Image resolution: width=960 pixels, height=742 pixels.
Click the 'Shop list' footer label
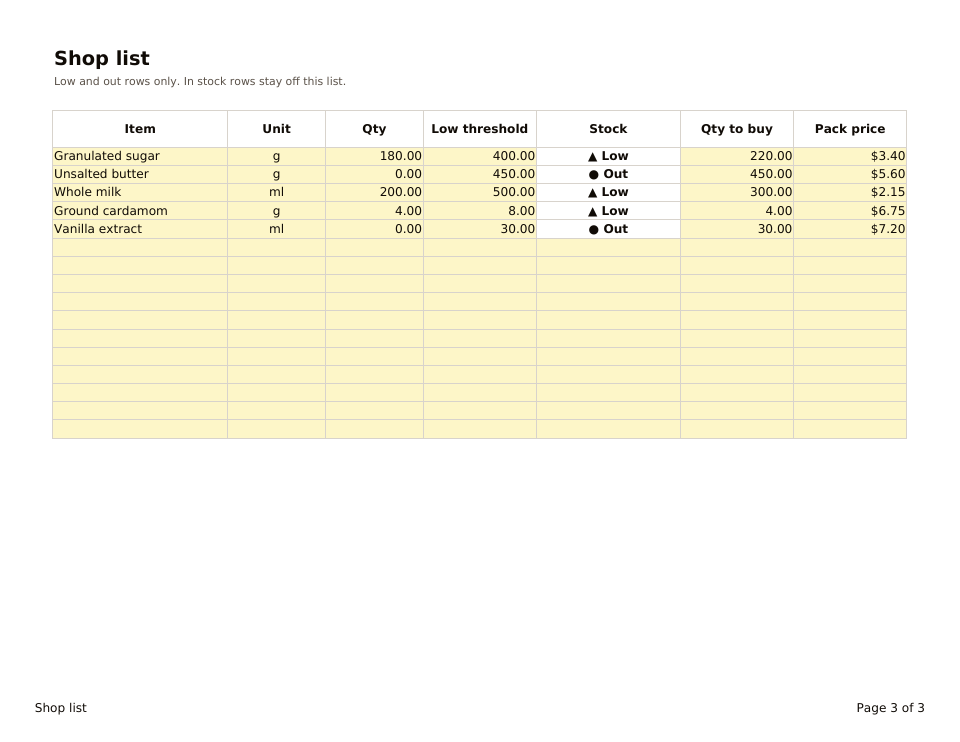(61, 708)
